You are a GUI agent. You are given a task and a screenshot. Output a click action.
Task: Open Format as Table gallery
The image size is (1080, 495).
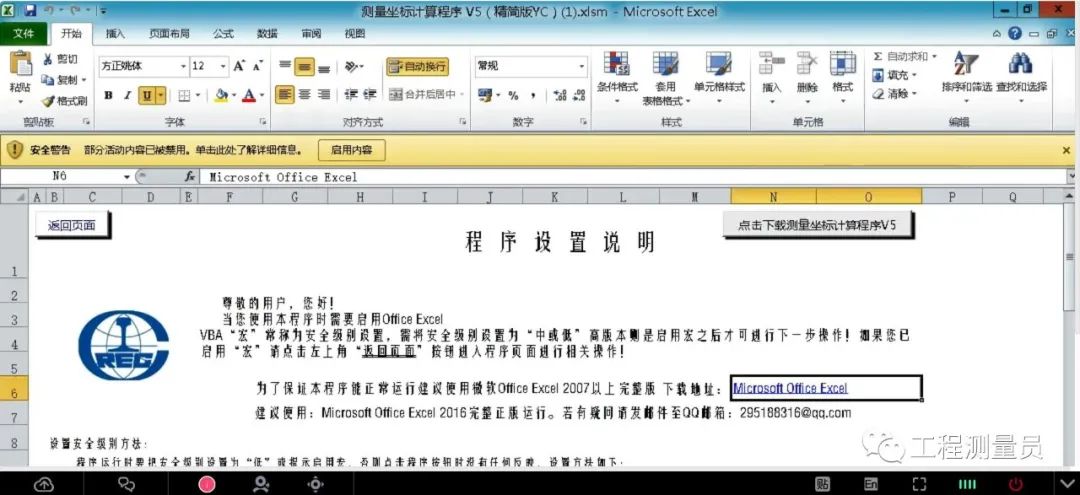[666, 78]
